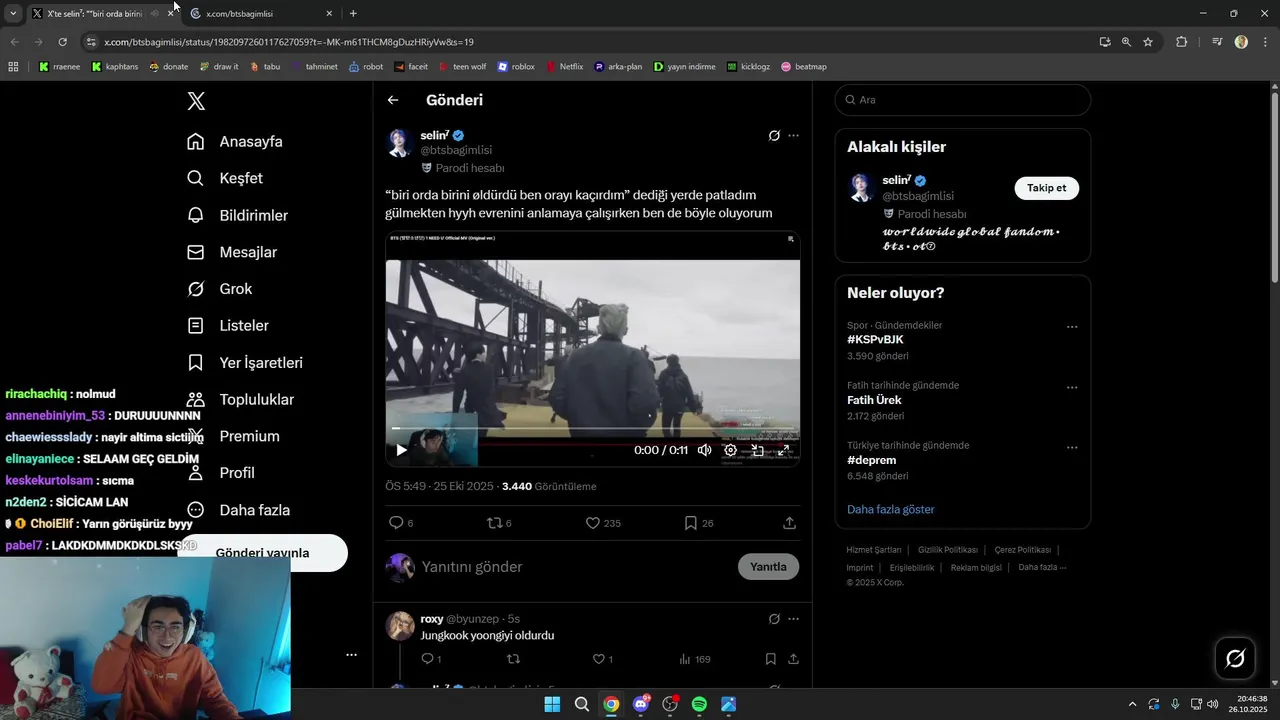Screen dimensions: 1280x720
Task: Repost roxy's comment
Action: pos(513,659)
